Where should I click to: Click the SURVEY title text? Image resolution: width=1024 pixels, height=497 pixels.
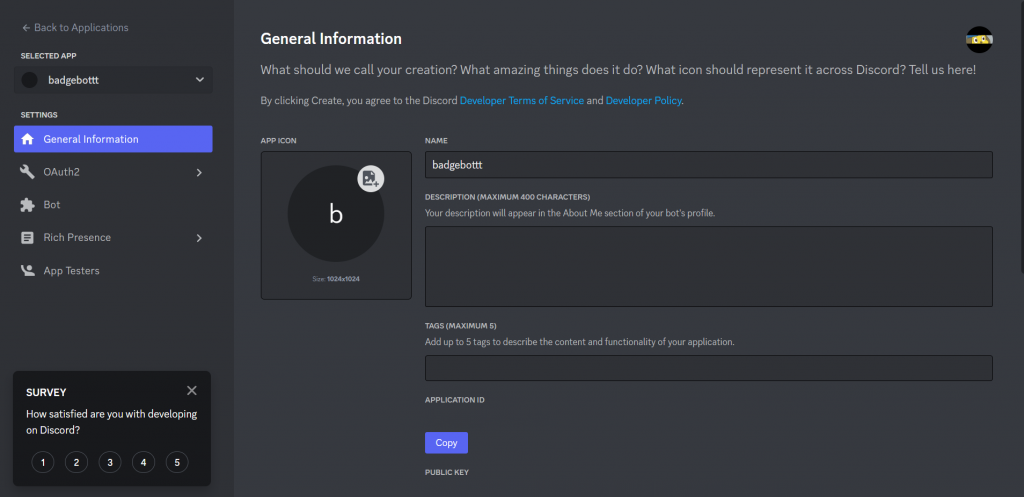(x=46, y=393)
